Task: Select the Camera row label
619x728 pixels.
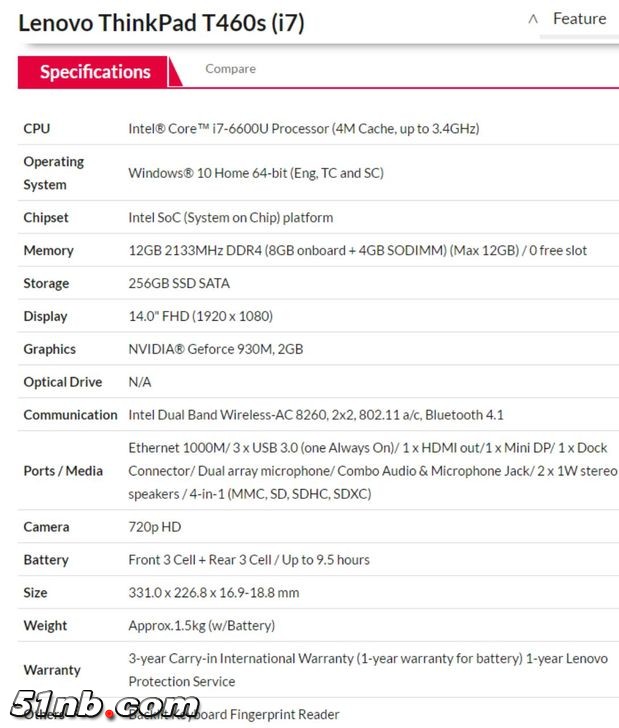Action: tap(46, 527)
